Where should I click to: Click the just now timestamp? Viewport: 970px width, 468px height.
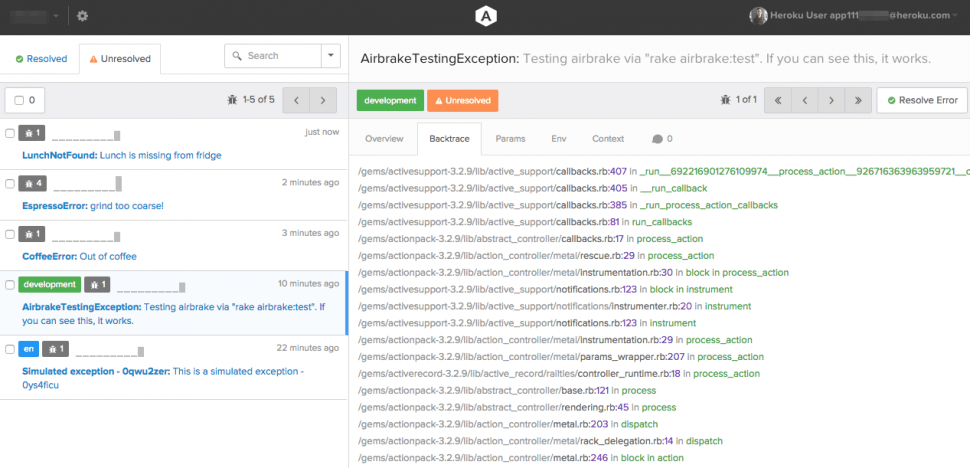pyautogui.click(x=322, y=132)
